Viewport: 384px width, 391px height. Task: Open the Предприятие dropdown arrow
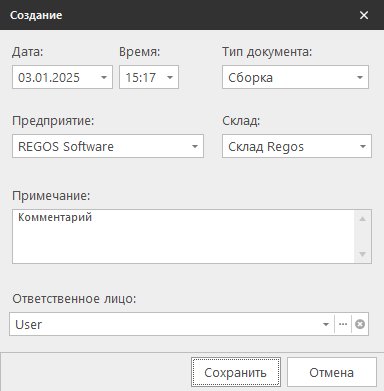[x=195, y=146]
